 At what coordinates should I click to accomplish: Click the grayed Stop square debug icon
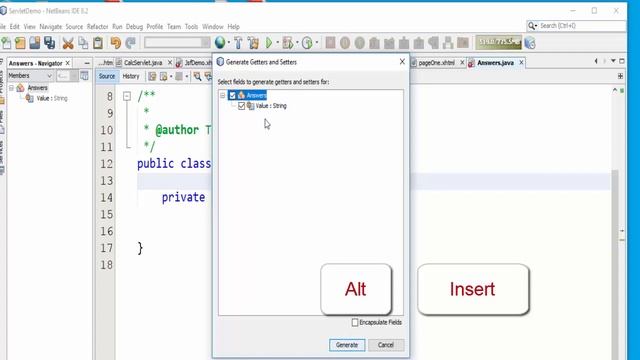pyautogui.click(x=331, y=42)
